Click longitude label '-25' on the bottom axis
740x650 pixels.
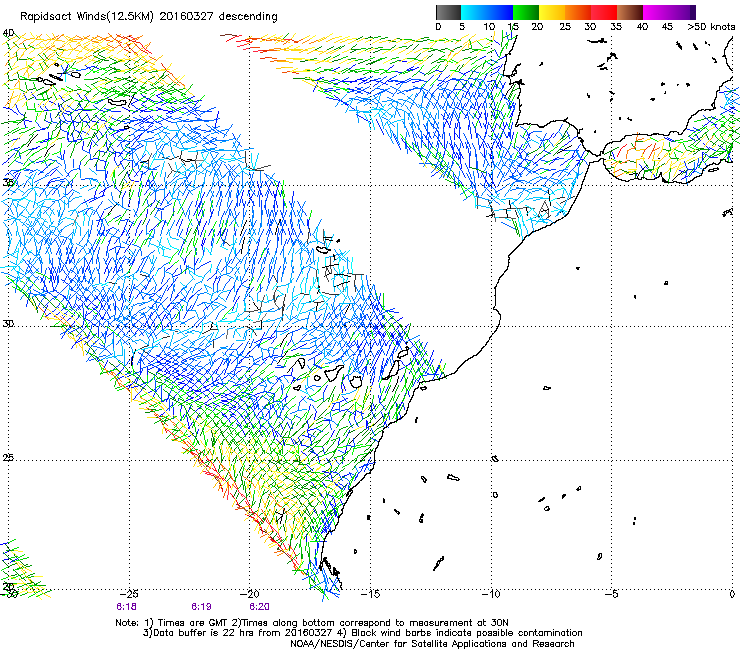tap(129, 594)
